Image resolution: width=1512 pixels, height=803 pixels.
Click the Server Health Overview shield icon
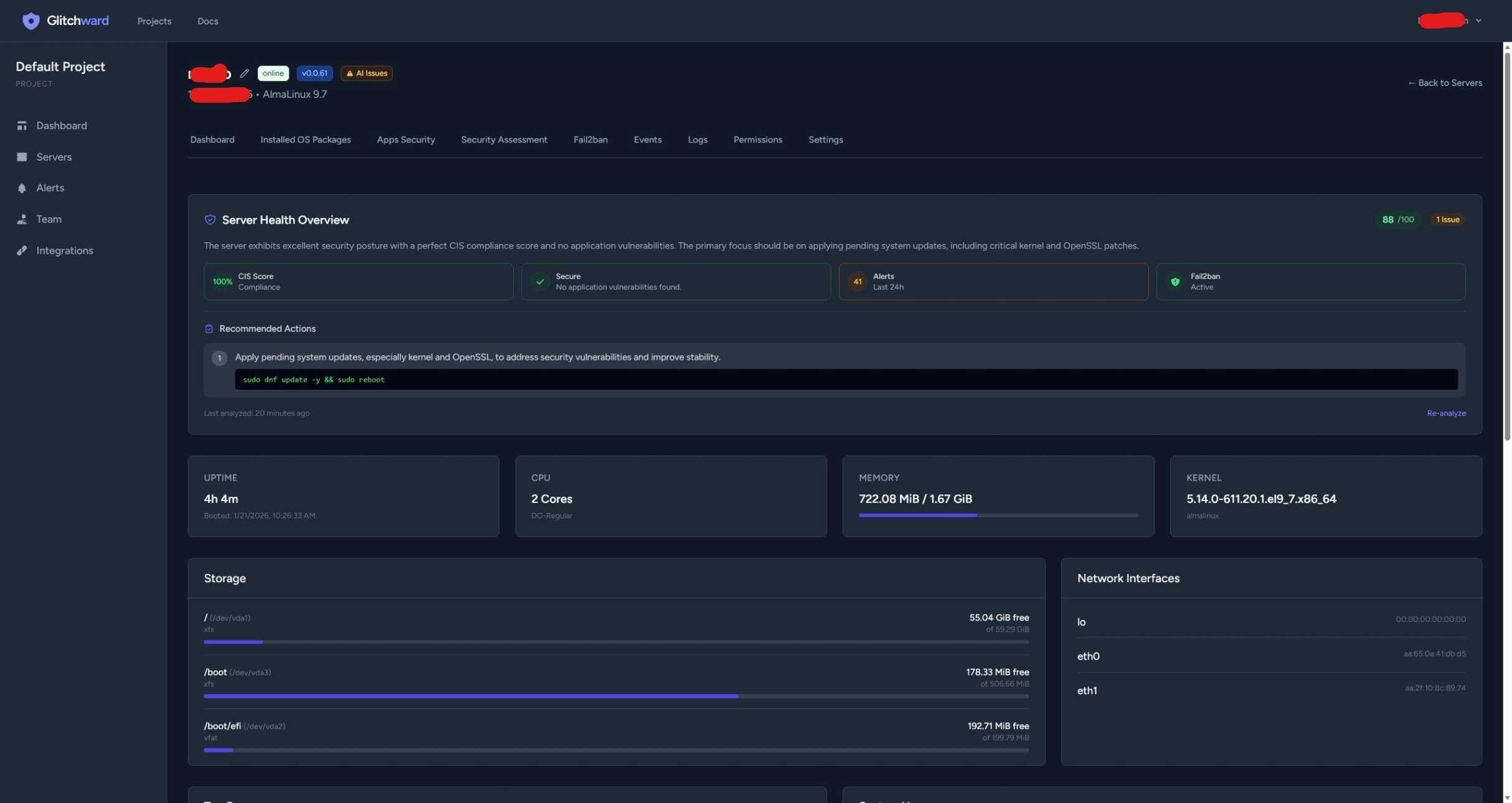(x=210, y=219)
